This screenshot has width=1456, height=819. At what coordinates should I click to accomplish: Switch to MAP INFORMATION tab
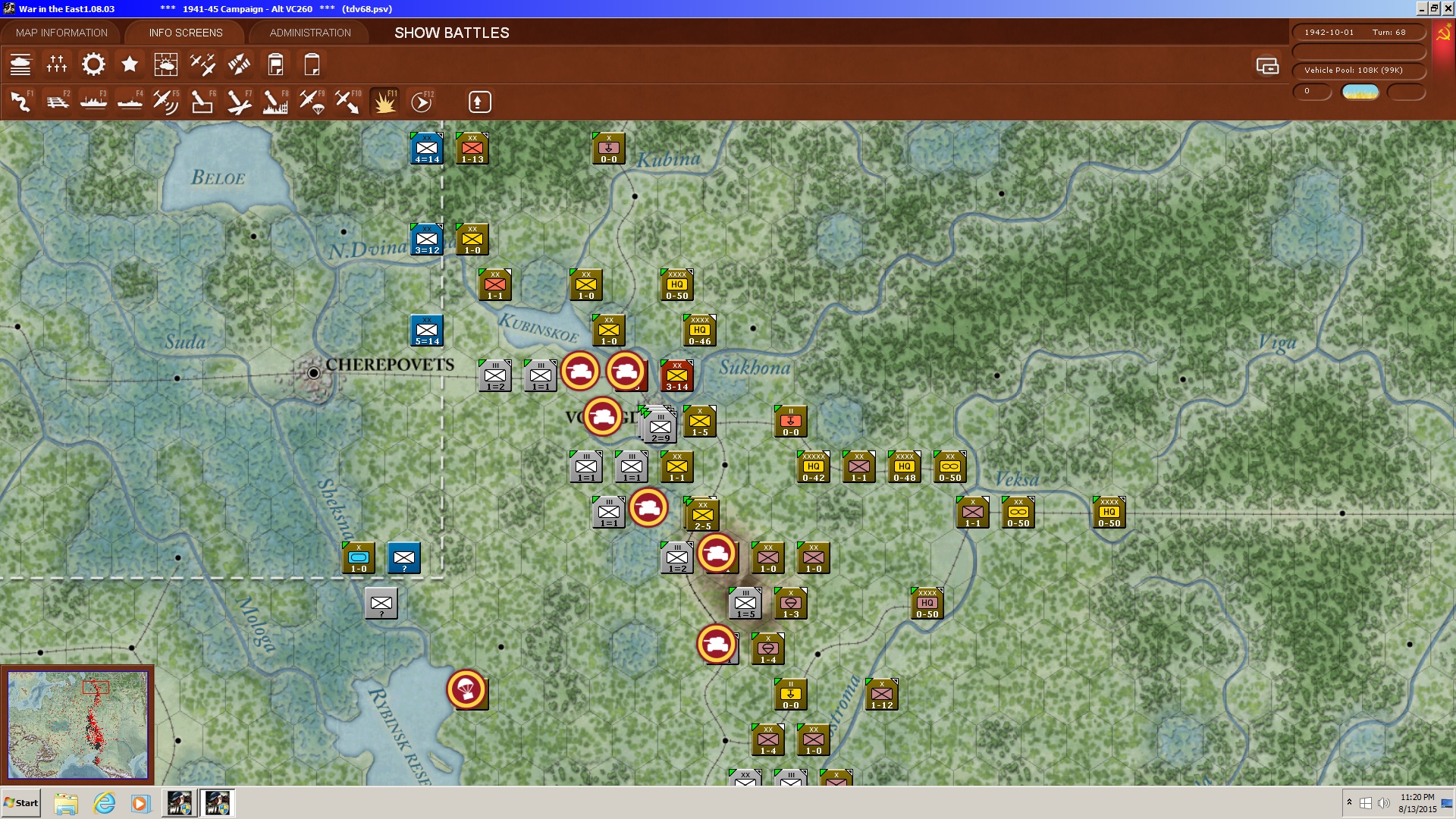pos(61,33)
